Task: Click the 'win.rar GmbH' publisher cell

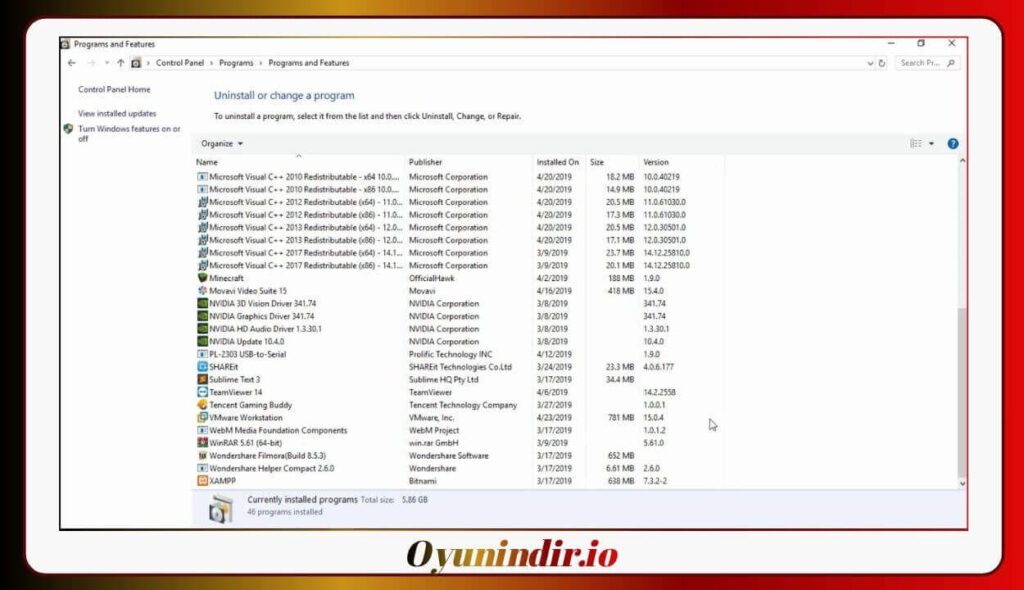Action: 434,442
